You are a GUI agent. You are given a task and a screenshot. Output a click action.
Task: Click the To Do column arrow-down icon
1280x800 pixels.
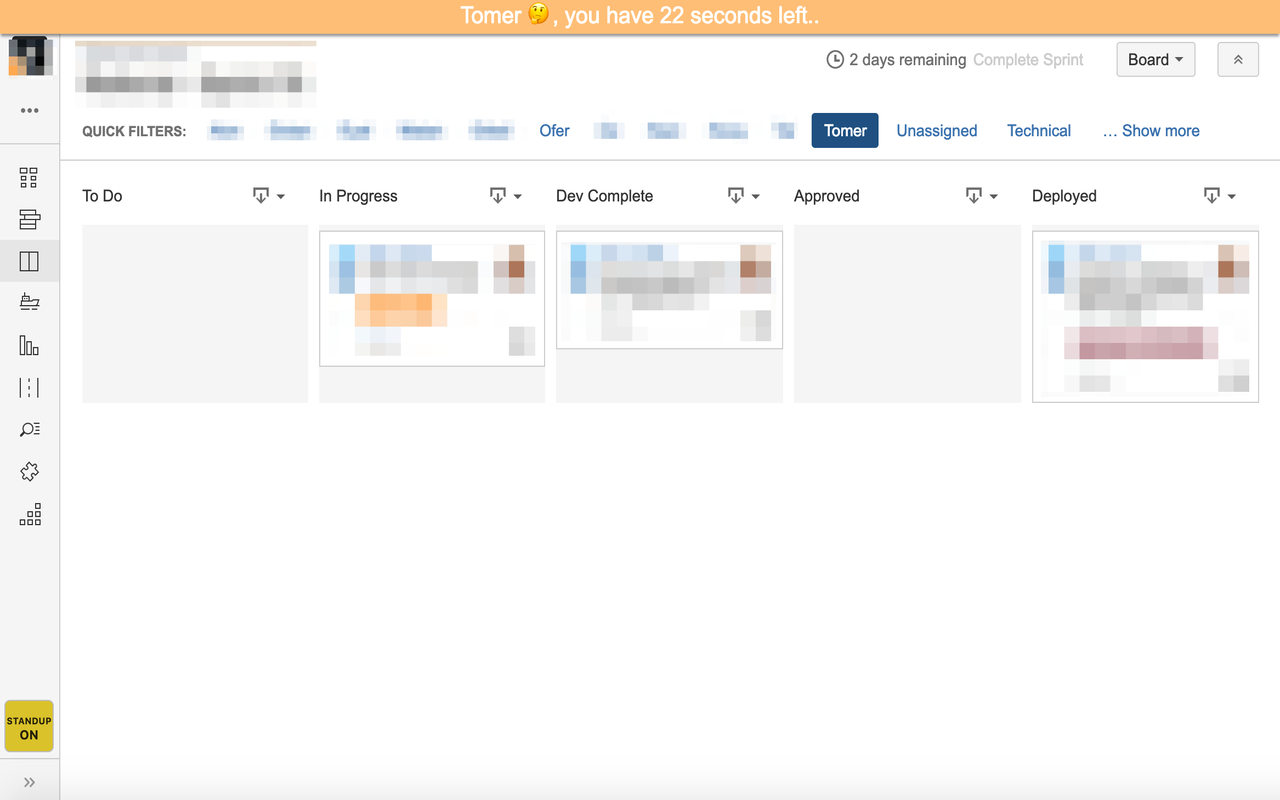pyautogui.click(x=261, y=196)
